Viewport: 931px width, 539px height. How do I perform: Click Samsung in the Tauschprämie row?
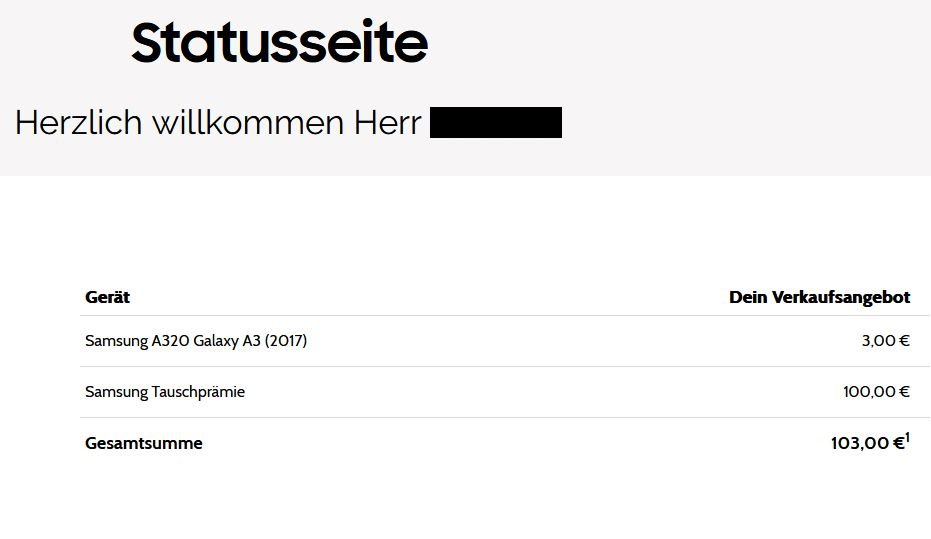[116, 392]
